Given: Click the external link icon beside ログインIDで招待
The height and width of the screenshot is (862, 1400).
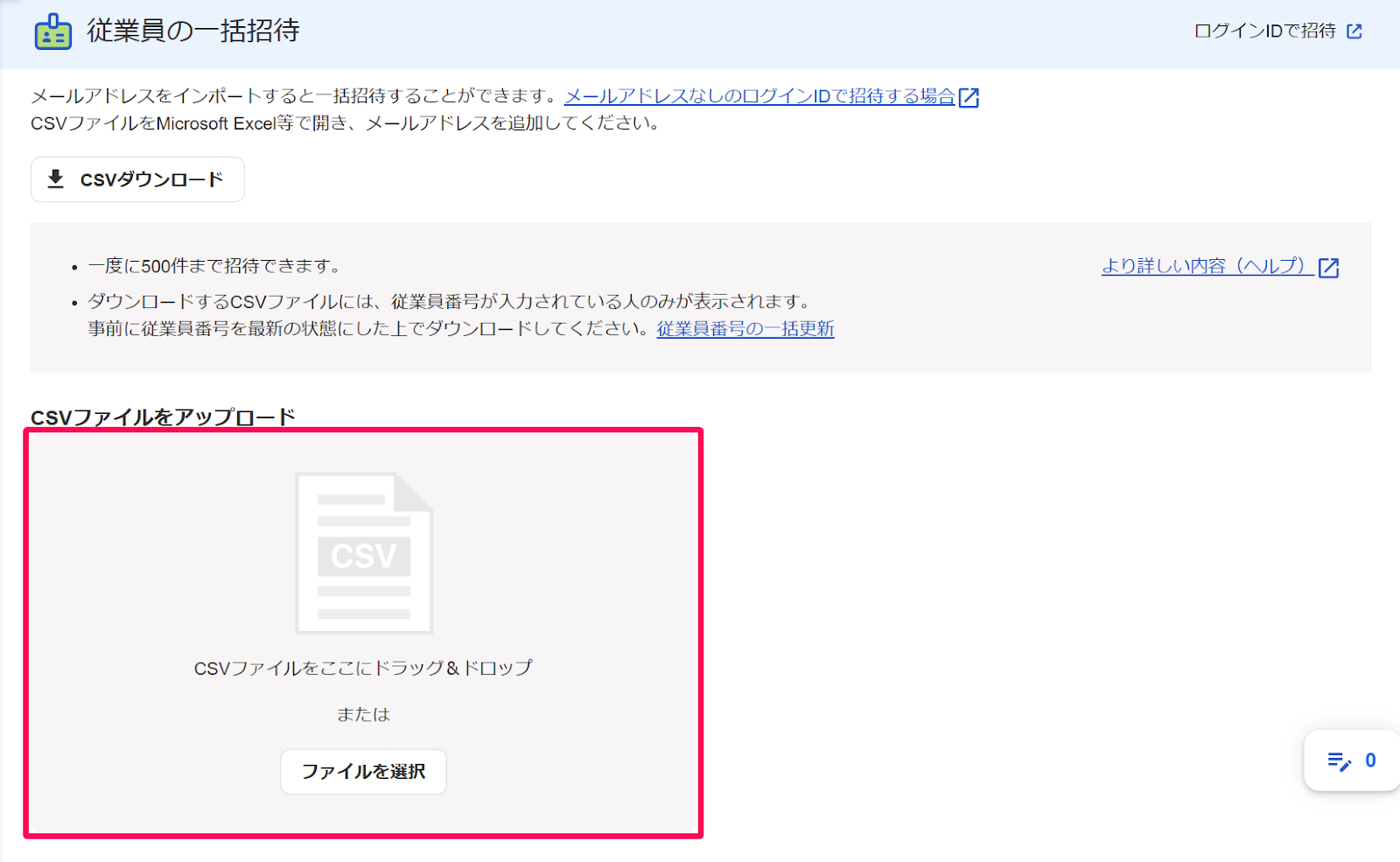Looking at the screenshot, I should click(x=1354, y=32).
